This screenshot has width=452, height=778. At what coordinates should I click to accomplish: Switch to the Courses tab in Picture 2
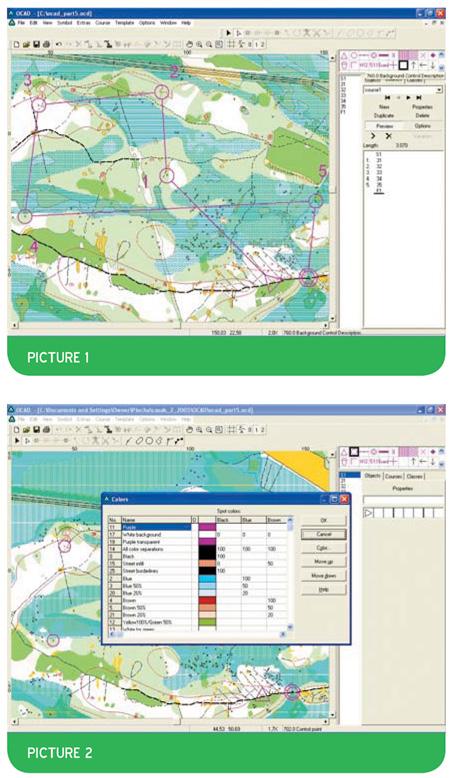coord(393,476)
